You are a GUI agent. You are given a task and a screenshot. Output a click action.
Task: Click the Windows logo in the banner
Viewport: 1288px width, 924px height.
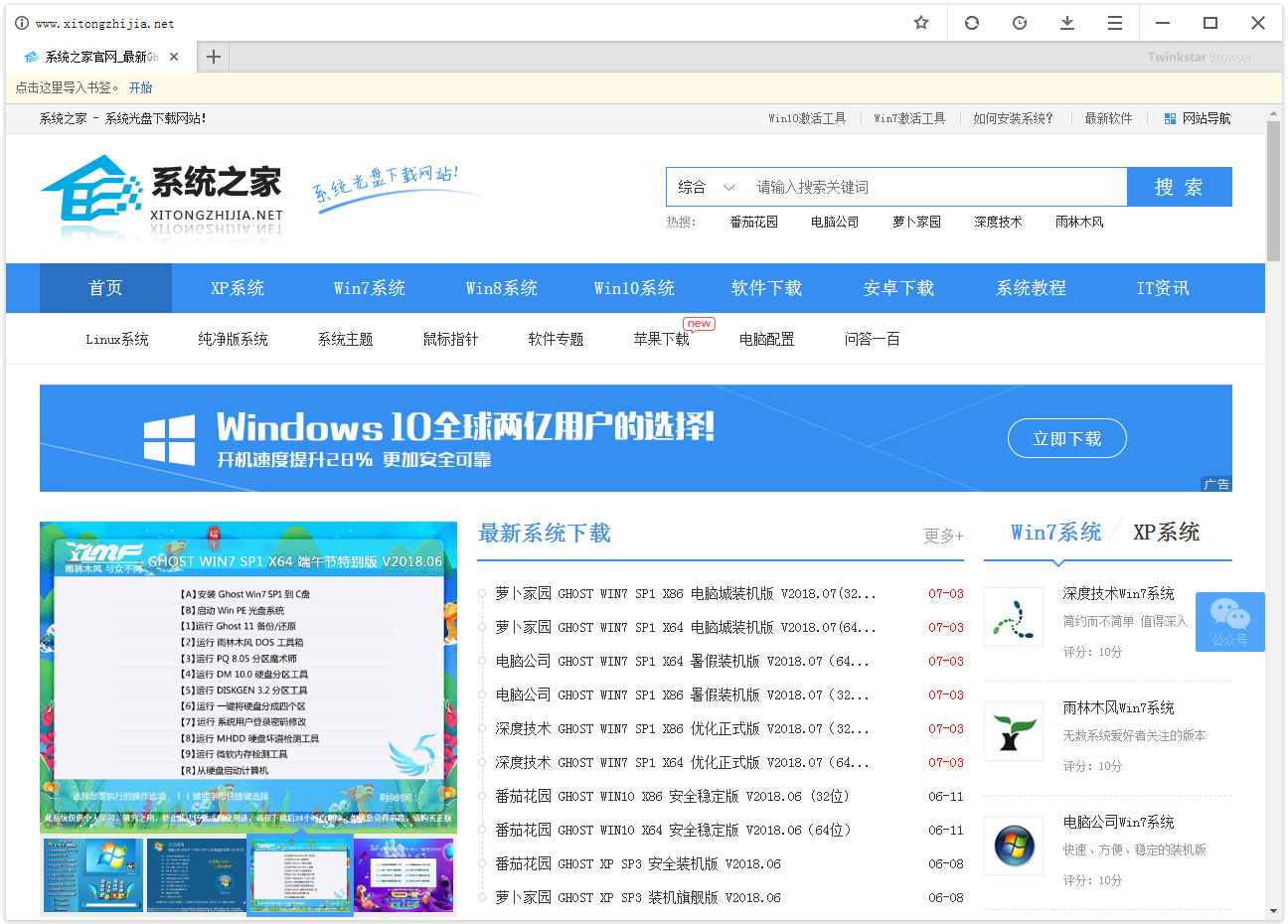(169, 440)
